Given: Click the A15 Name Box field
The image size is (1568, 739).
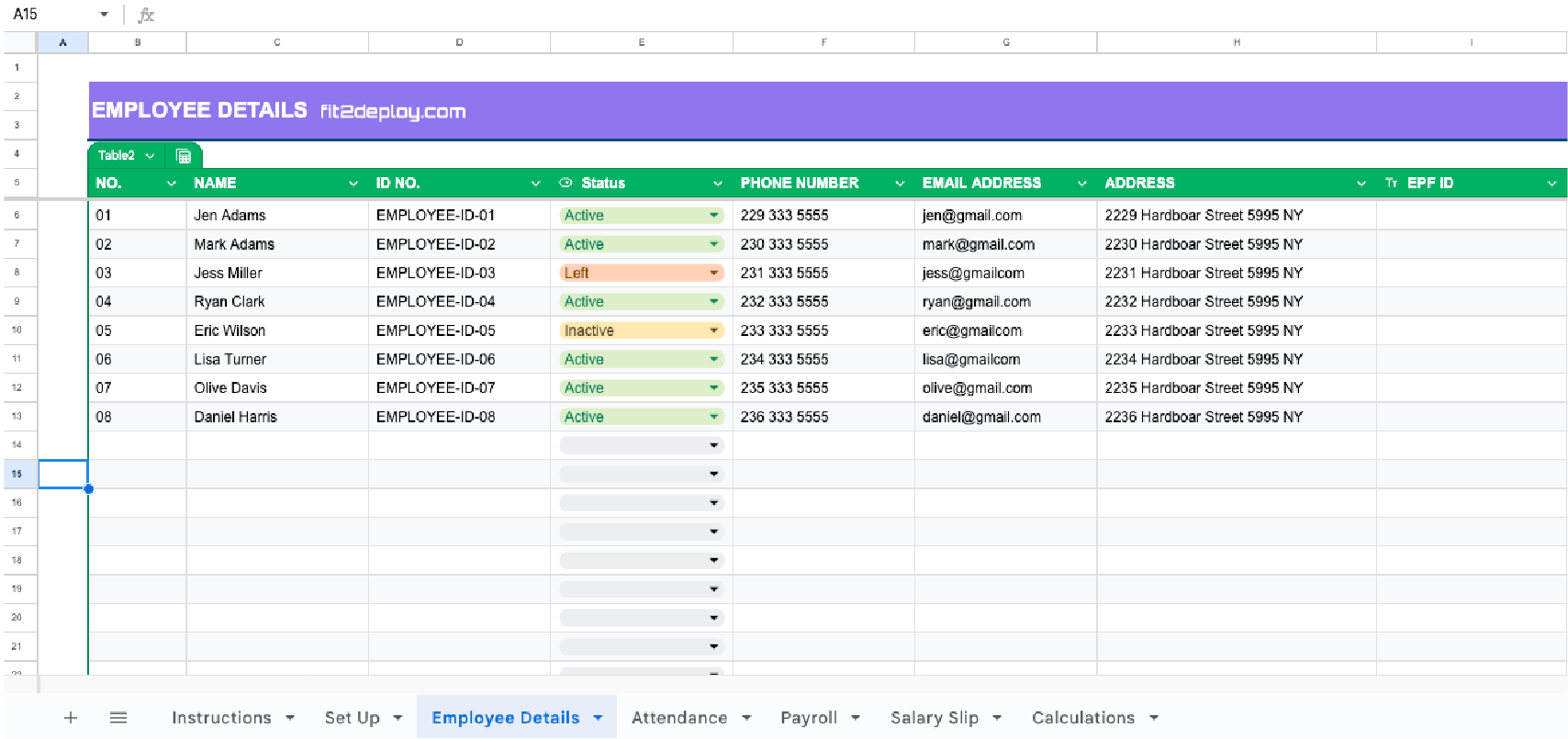Looking at the screenshot, I should [x=50, y=15].
